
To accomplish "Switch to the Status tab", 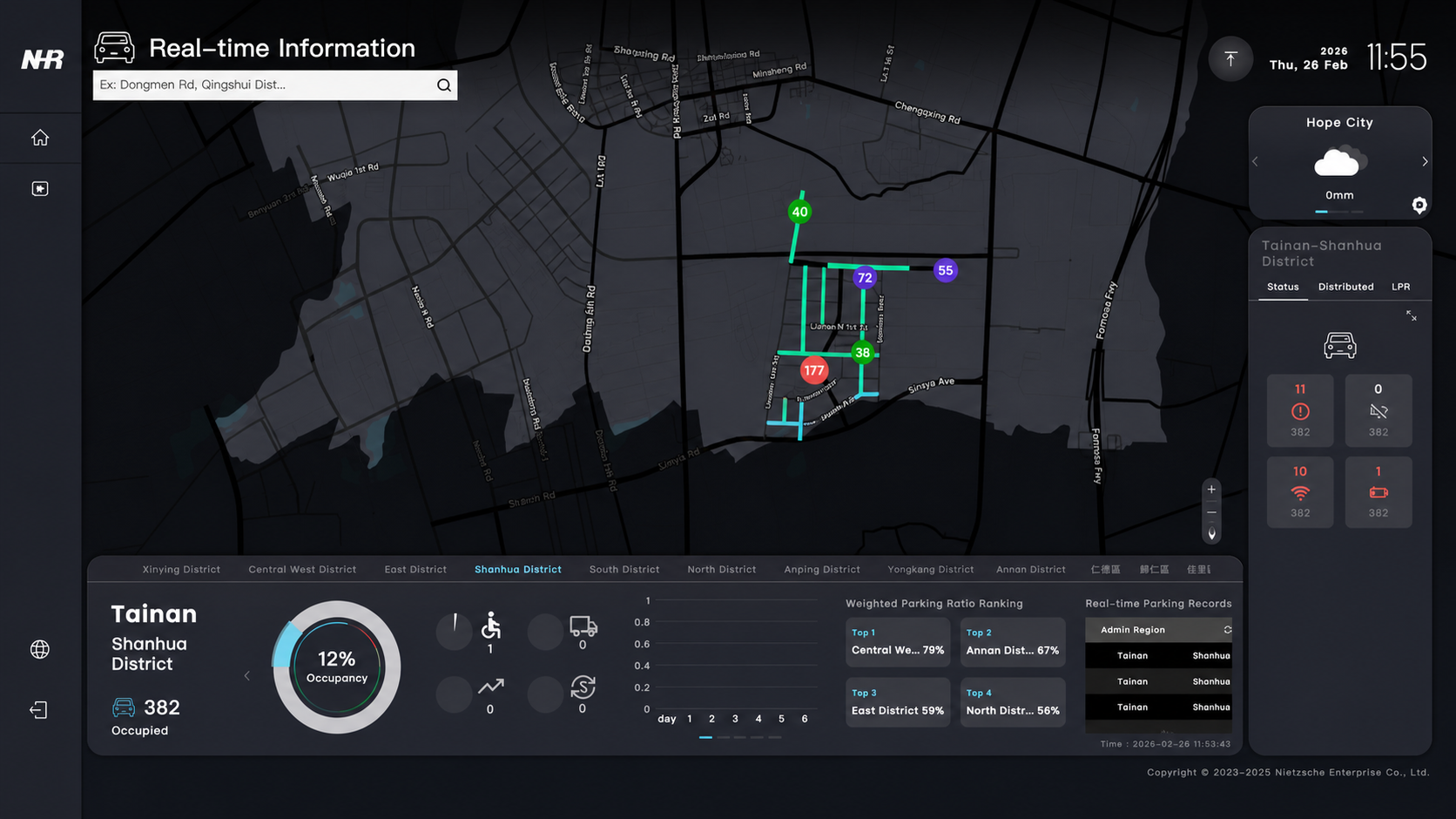I will point(1283,287).
